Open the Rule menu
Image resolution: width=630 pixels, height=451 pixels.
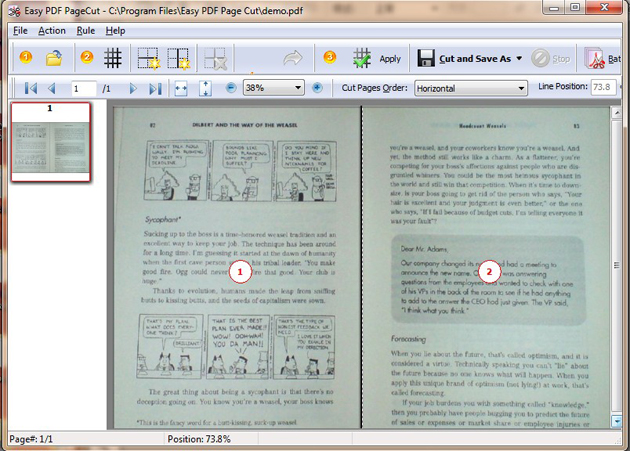click(x=86, y=31)
